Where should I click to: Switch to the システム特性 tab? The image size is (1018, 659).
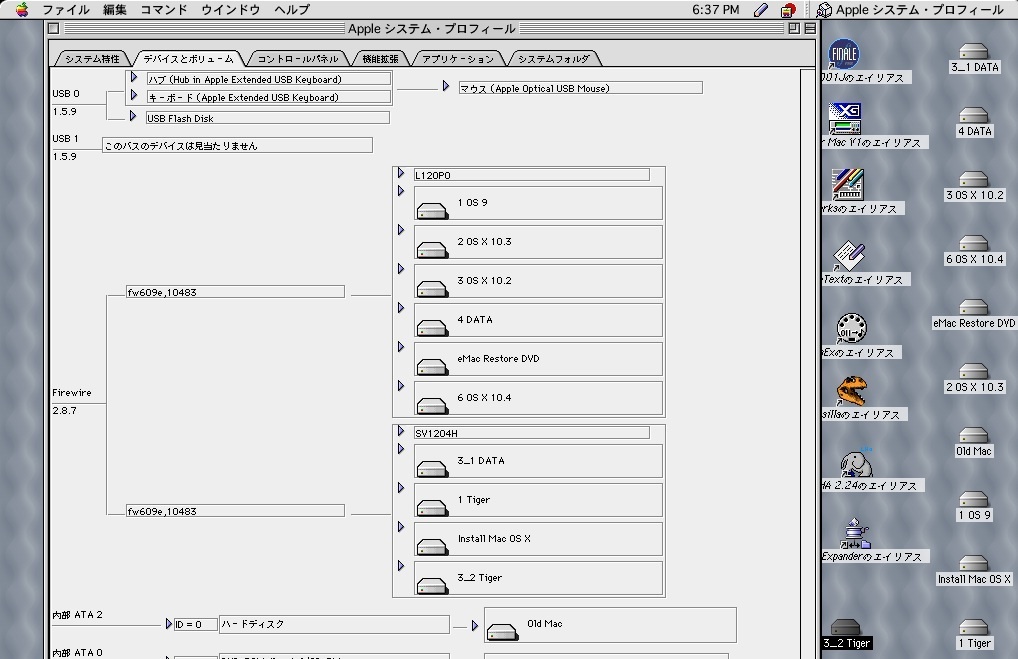coord(92,59)
